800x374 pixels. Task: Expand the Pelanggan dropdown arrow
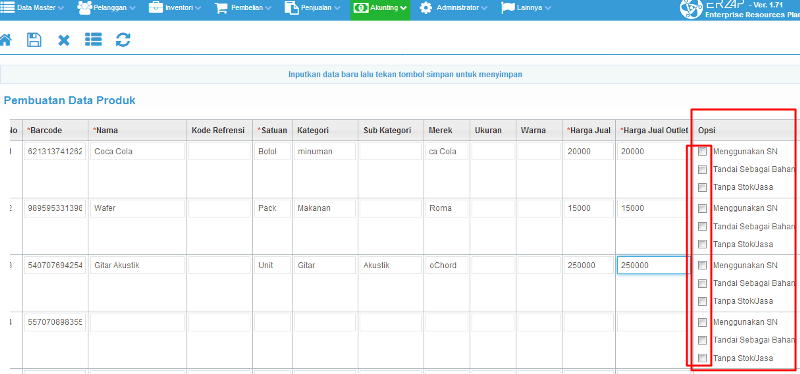tap(132, 8)
